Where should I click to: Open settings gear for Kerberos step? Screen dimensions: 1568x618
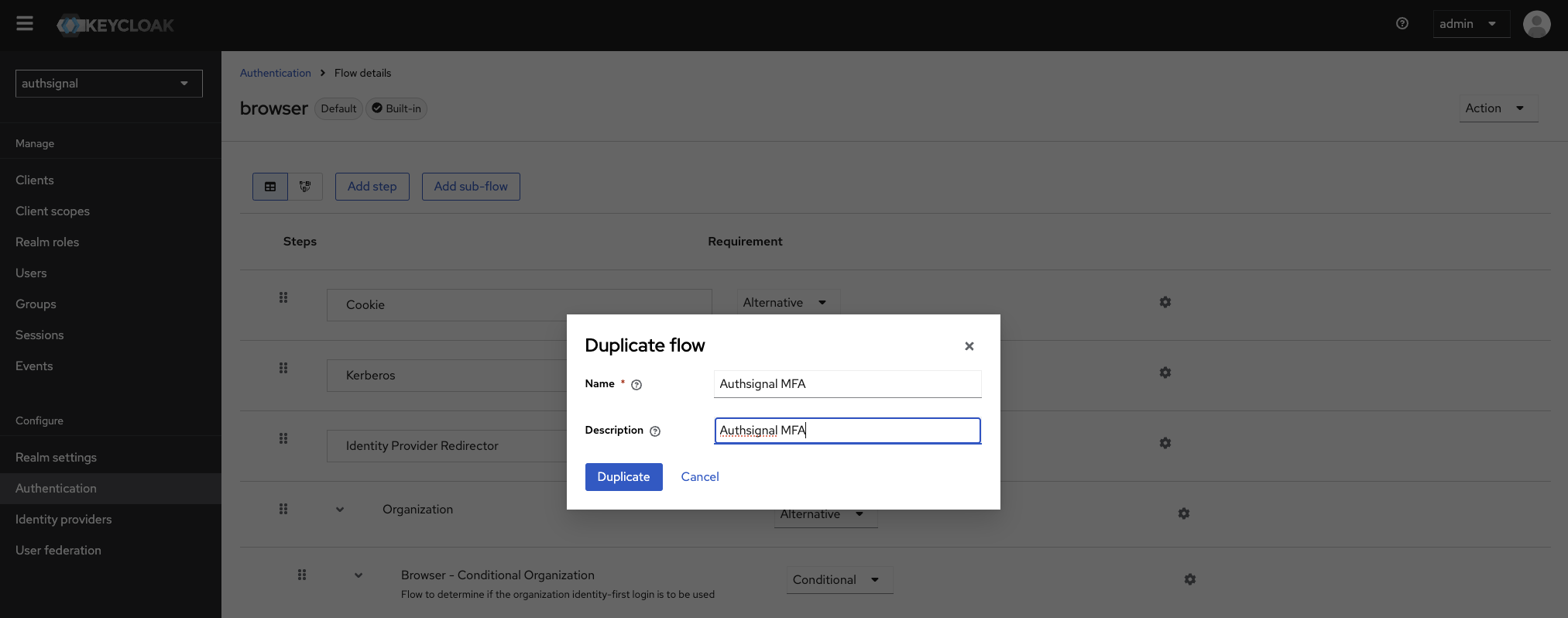point(1165,373)
